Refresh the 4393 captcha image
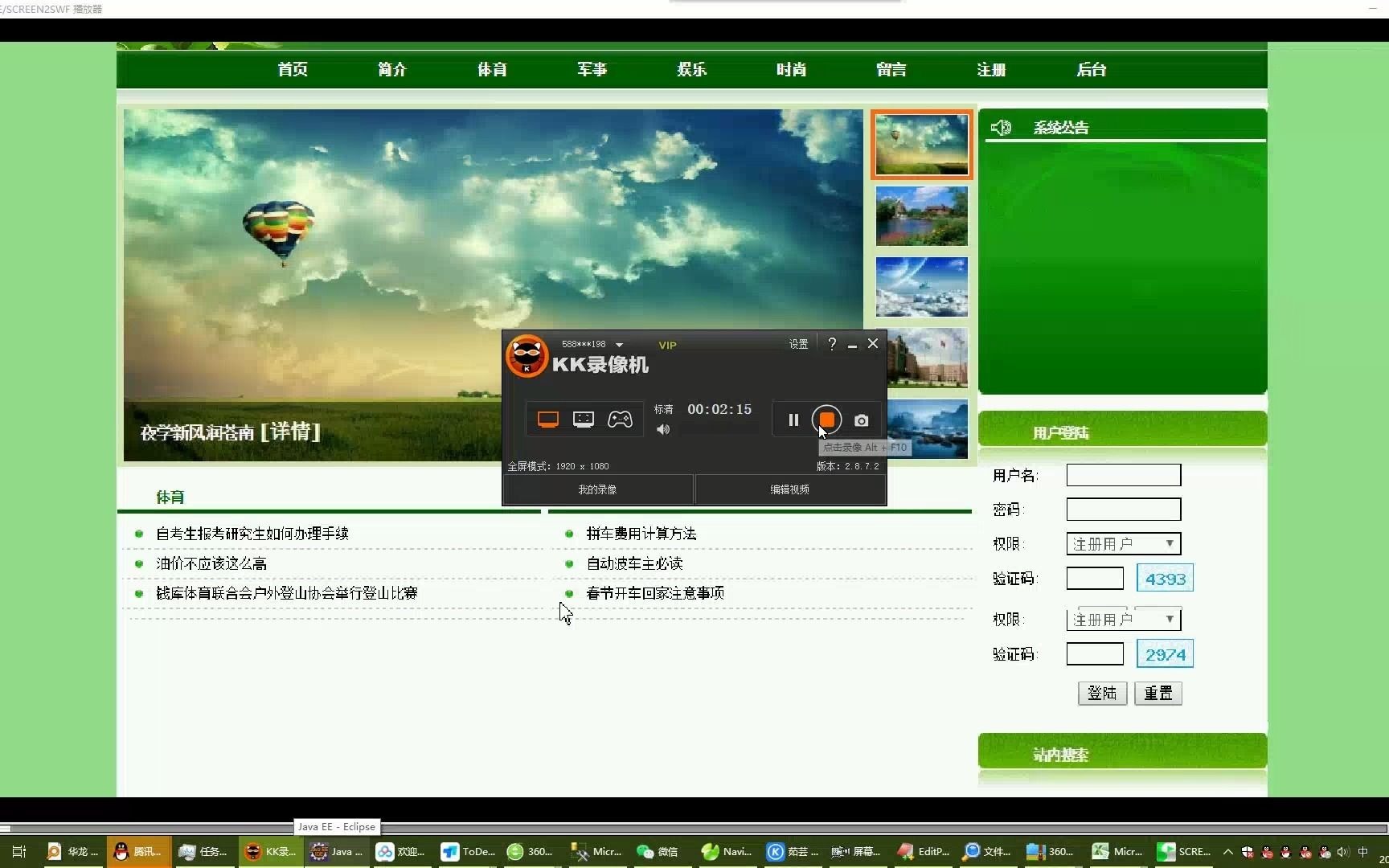The height and width of the screenshot is (868, 1389). [x=1165, y=579]
